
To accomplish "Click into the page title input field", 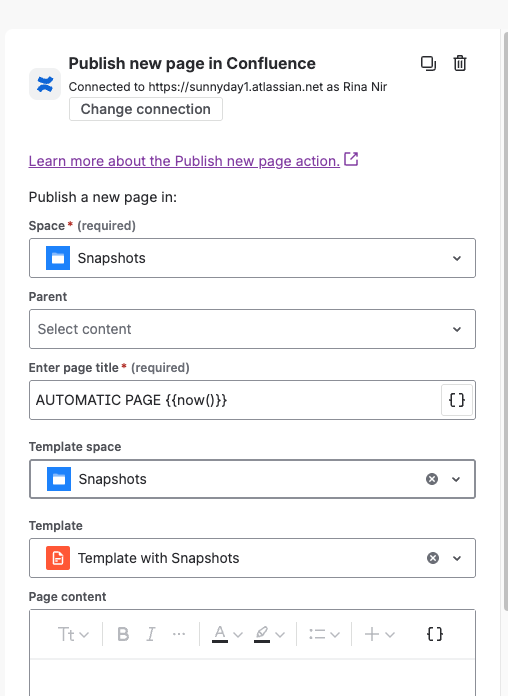I will (235, 400).
